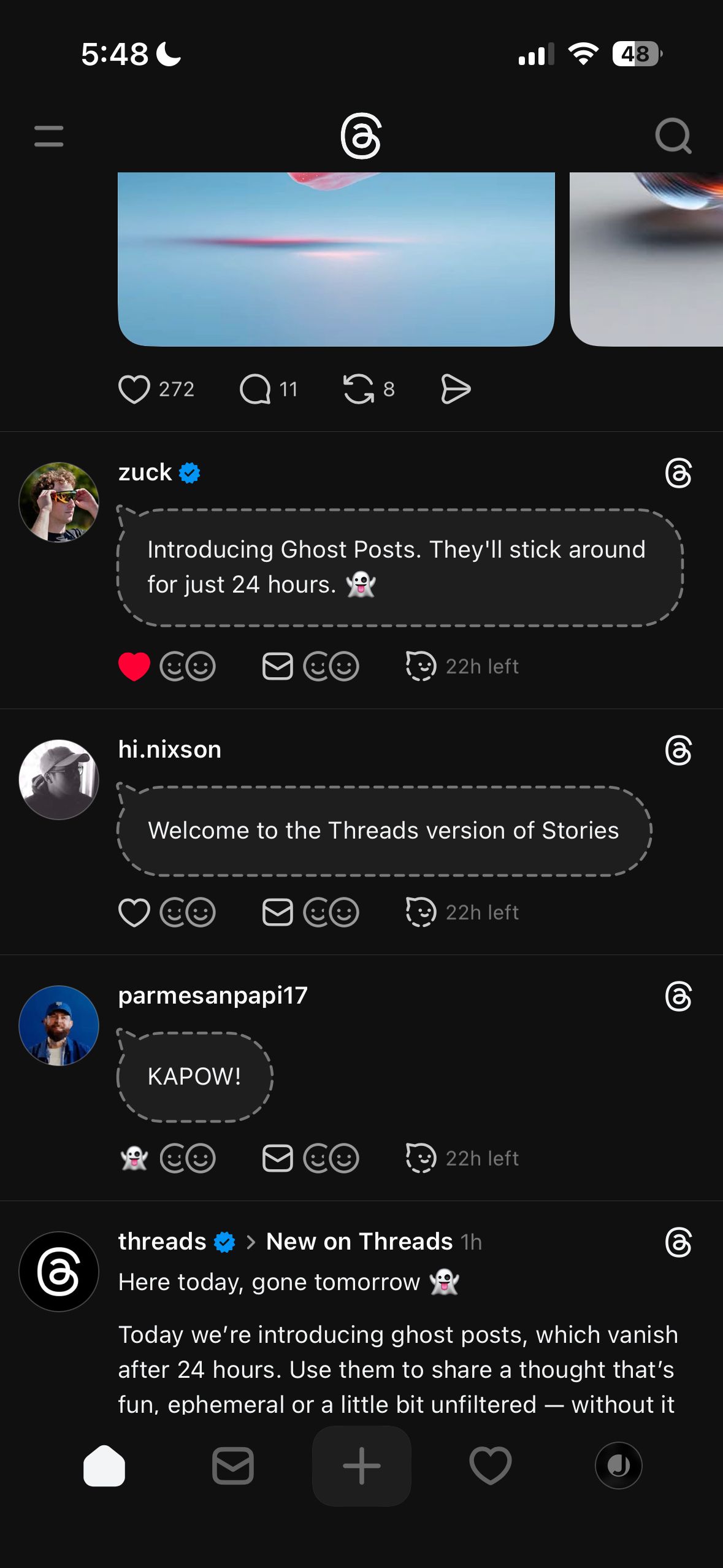
Task: Like hi.nixson's Stories ghost post
Action: pos(134,912)
